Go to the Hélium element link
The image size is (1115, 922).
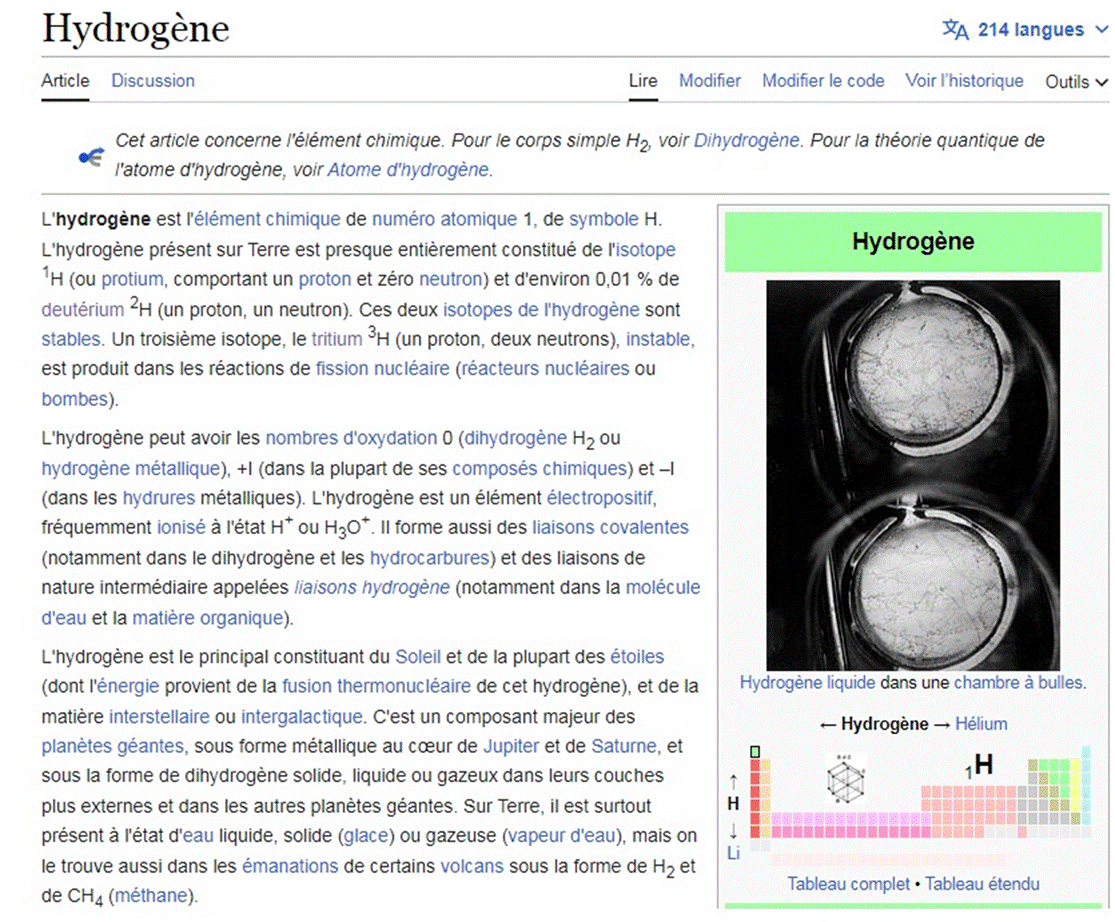click(981, 724)
